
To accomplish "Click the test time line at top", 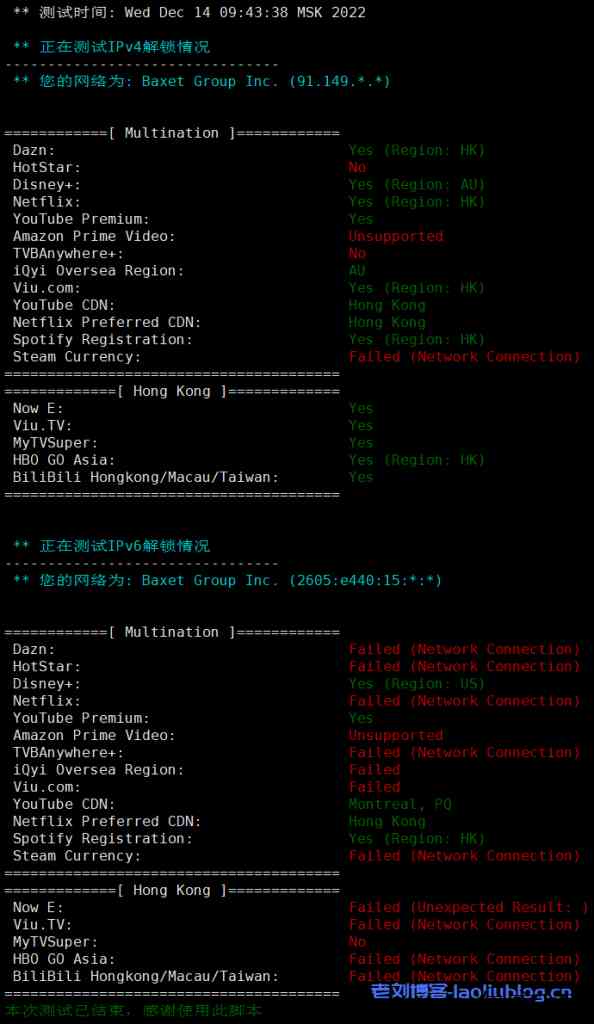I will tap(189, 12).
